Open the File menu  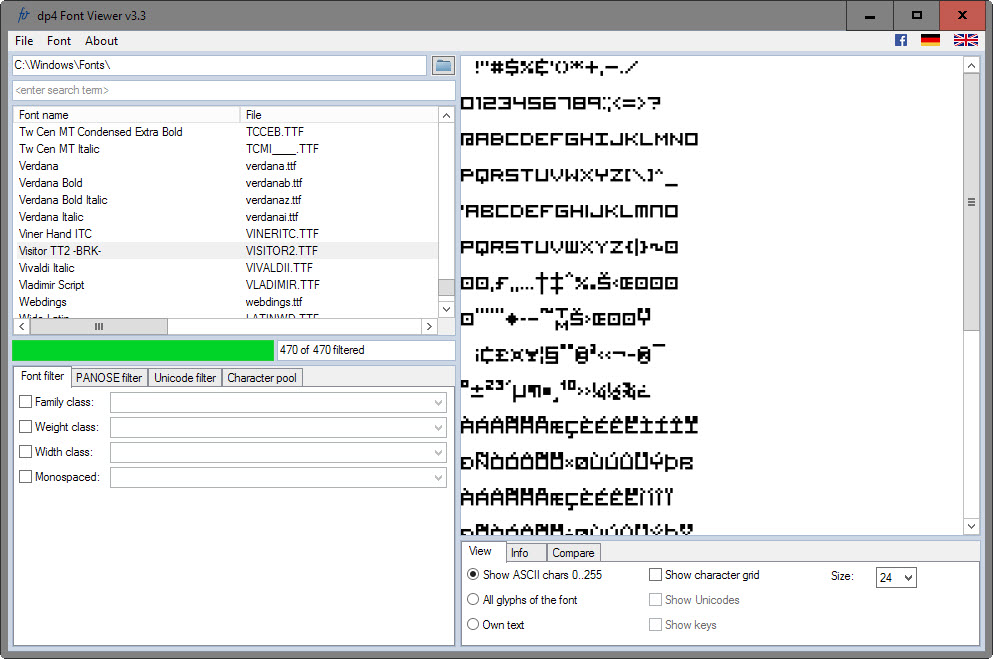24,41
